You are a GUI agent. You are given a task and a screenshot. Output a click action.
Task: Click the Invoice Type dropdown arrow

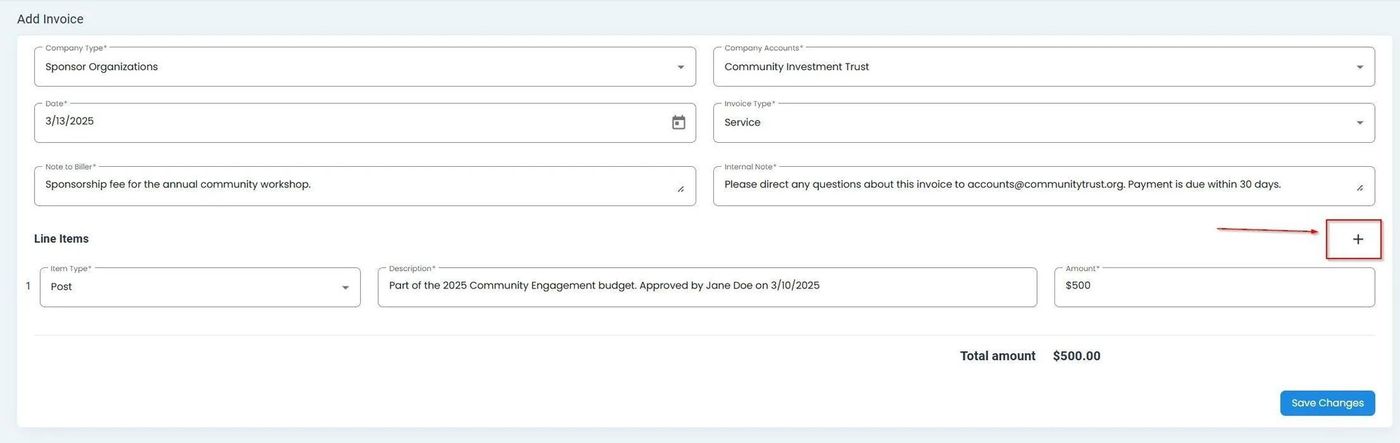[x=1359, y=123]
